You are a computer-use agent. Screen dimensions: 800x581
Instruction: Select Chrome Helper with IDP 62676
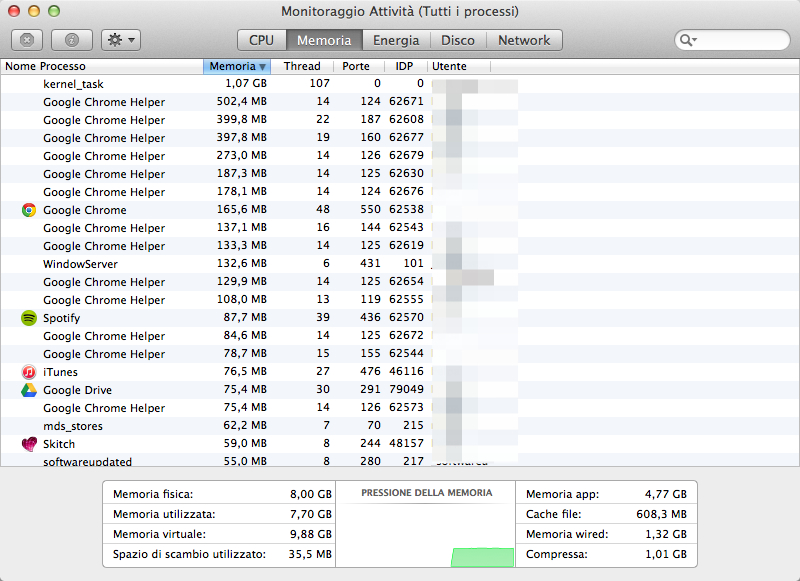tap(400, 192)
